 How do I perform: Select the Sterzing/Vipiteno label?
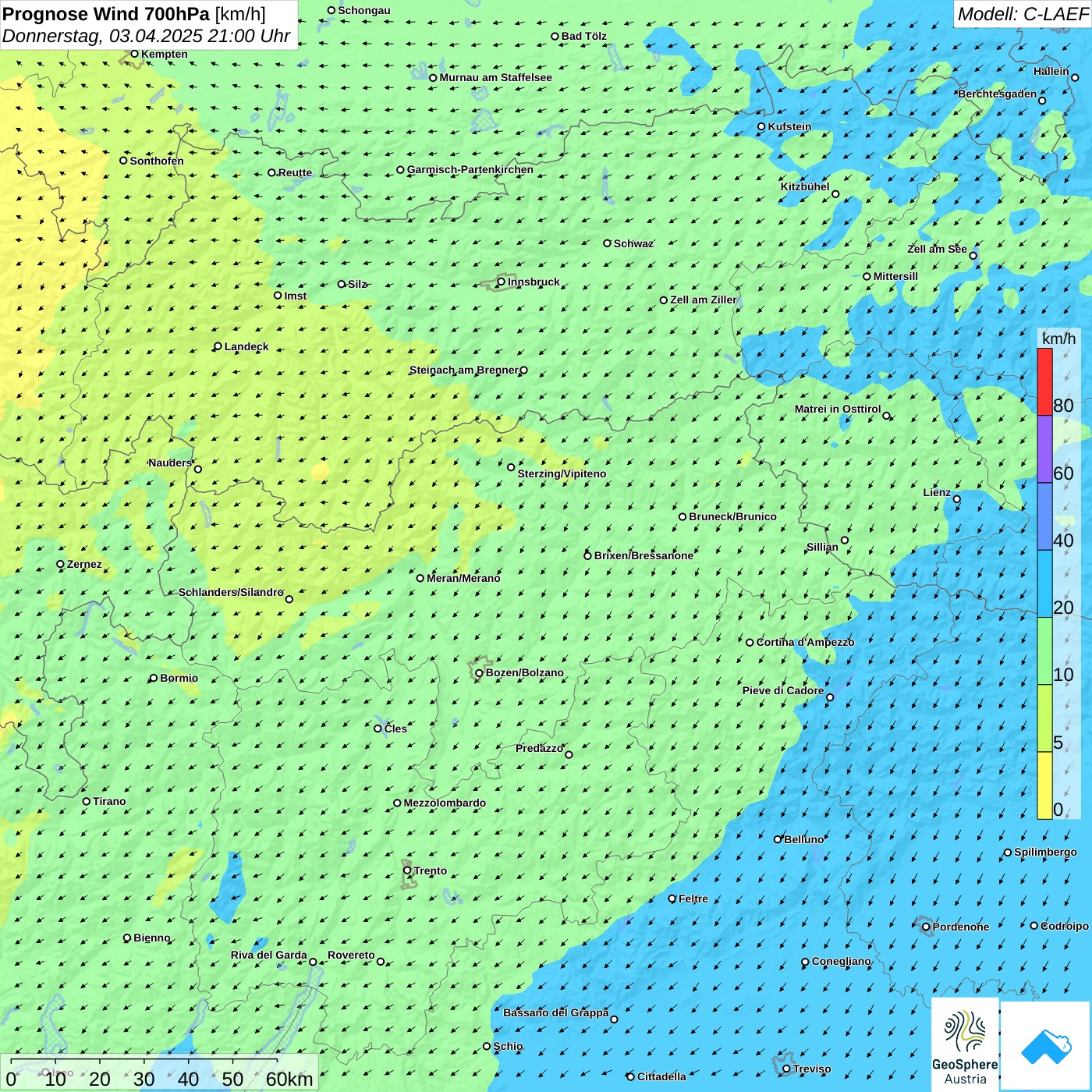coord(562,473)
